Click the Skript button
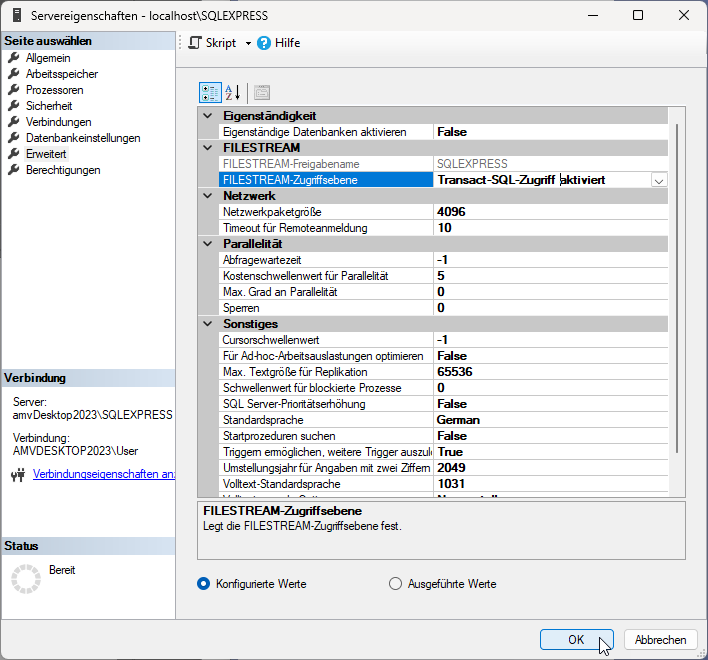The image size is (708, 660). coord(213,43)
